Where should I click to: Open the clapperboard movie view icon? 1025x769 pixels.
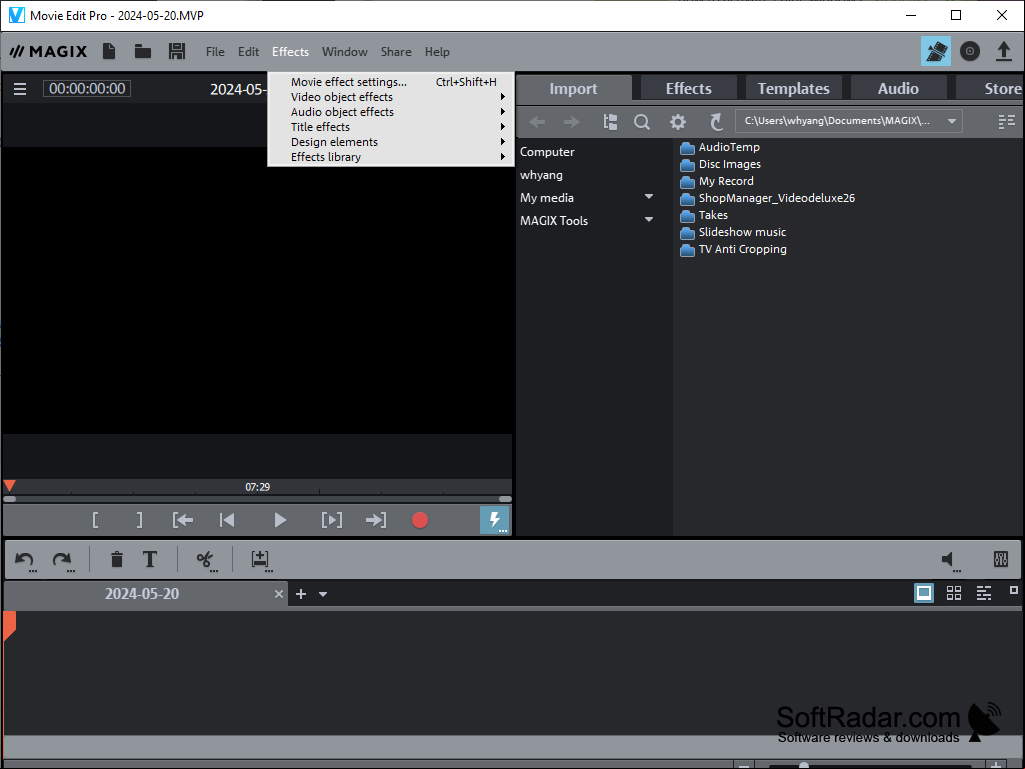tap(935, 51)
